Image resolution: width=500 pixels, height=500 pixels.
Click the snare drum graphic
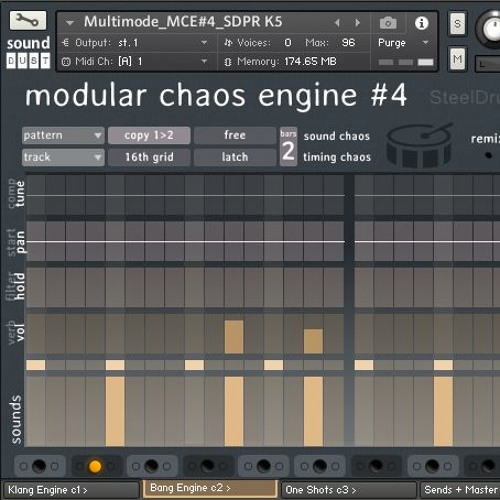click(419, 146)
